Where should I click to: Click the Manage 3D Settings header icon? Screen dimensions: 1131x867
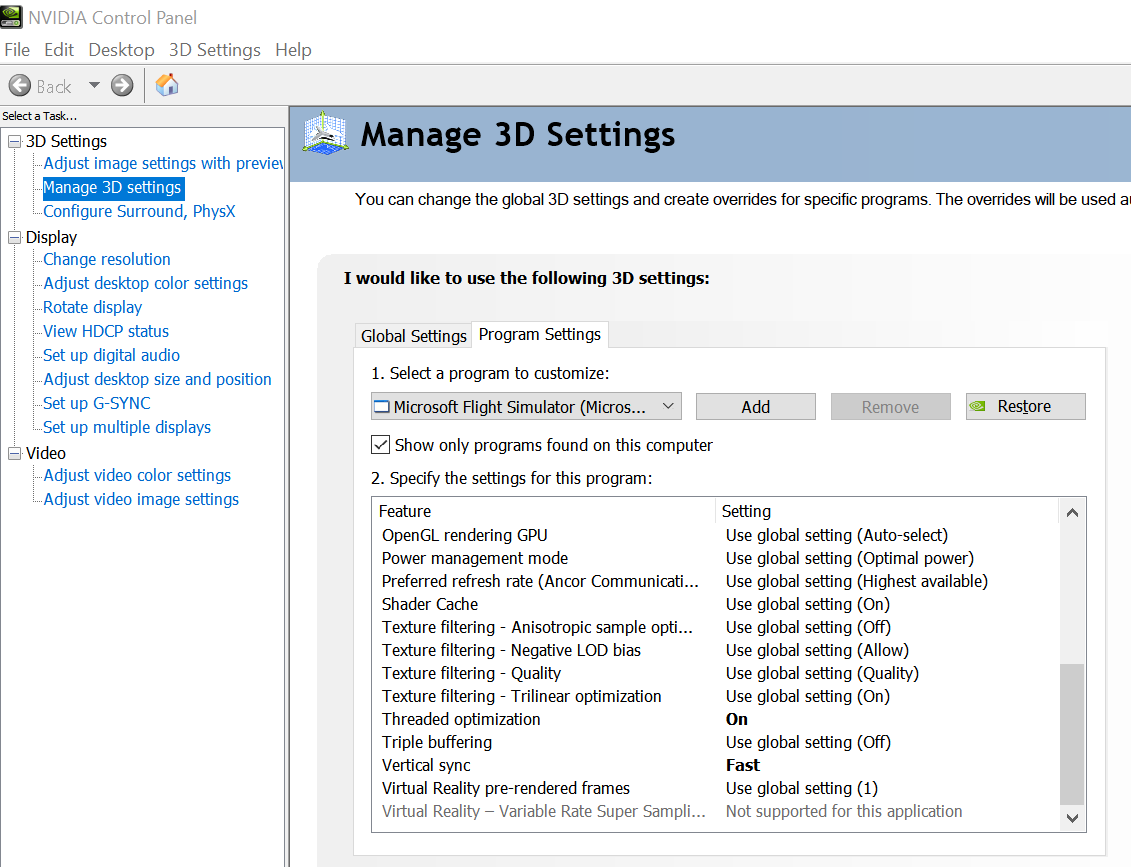click(326, 134)
